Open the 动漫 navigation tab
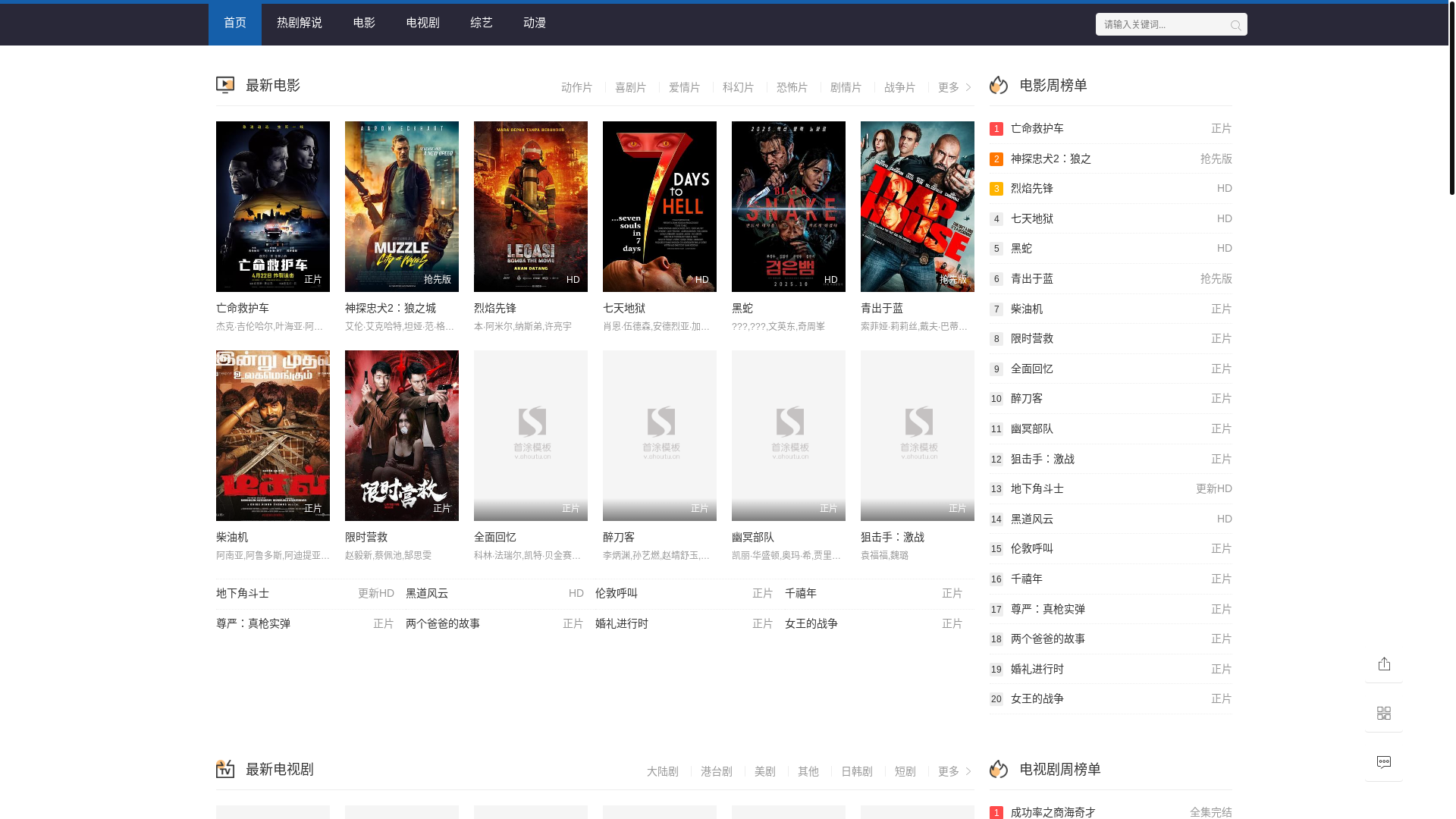Viewport: 1456px width, 819px height. point(535,23)
